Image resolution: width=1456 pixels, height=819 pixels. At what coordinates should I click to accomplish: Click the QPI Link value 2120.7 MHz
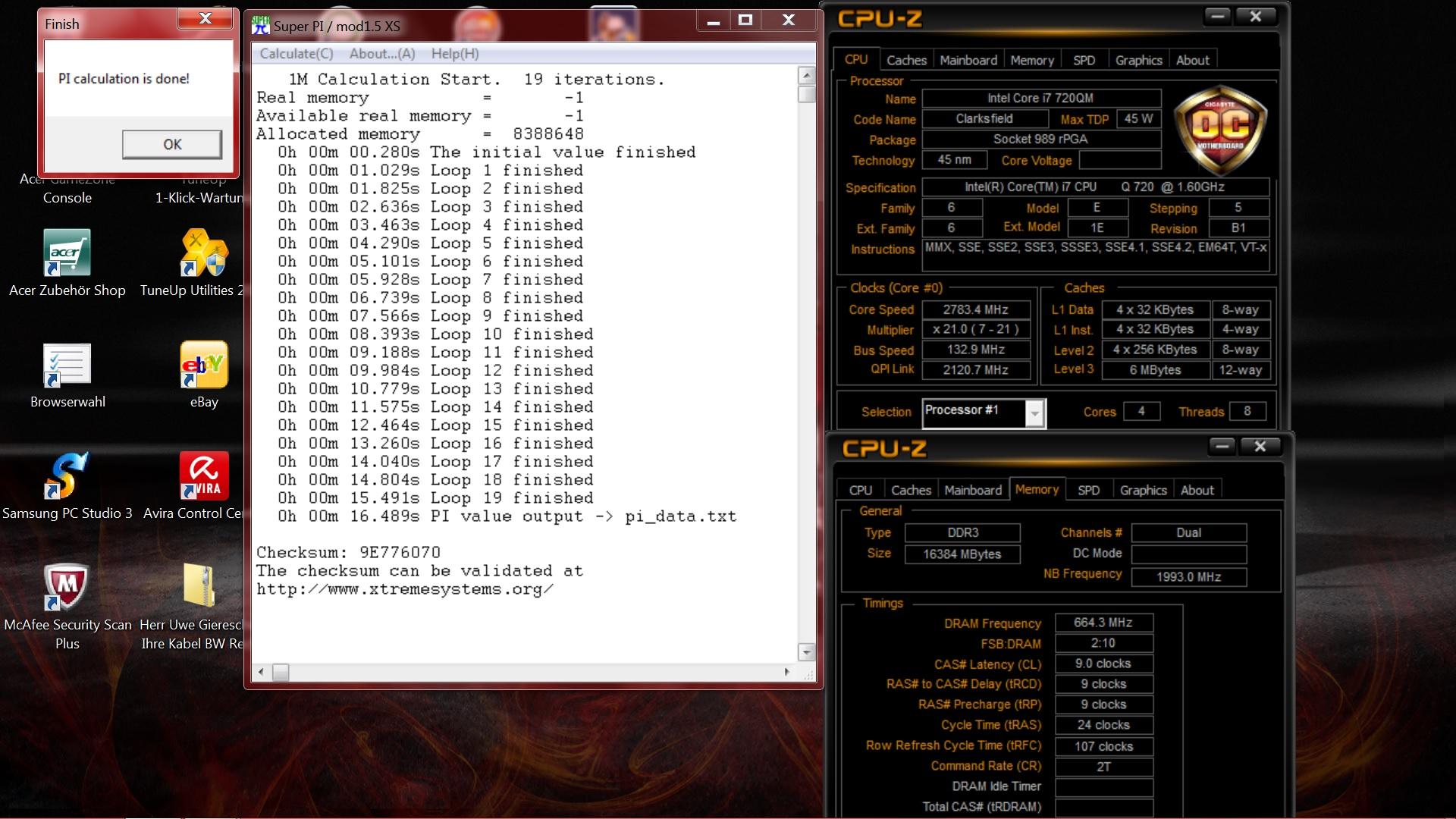975,369
